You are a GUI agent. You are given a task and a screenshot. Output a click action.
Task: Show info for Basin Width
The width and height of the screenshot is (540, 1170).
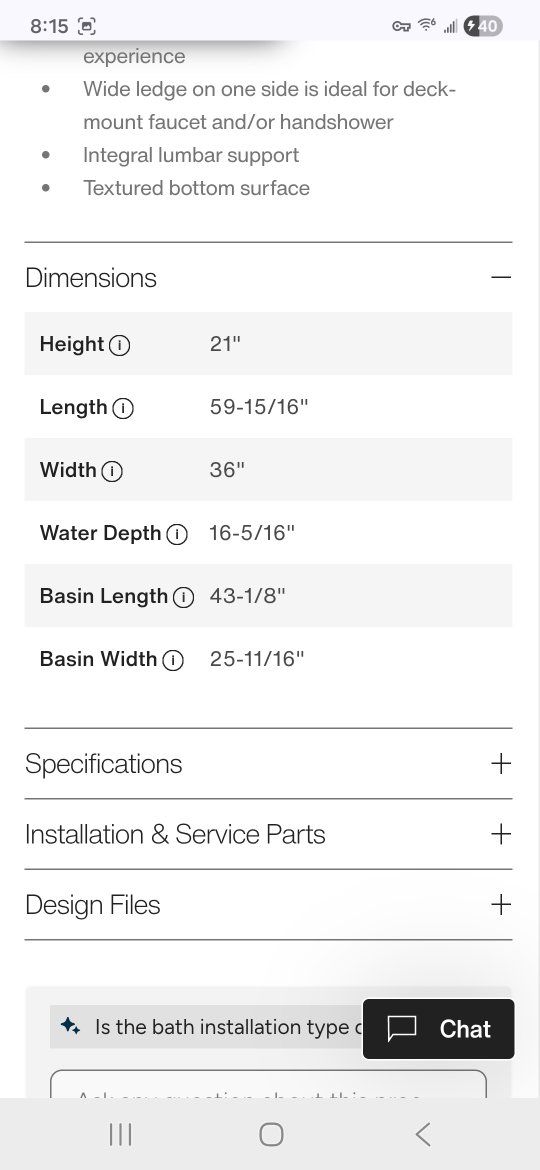point(173,660)
